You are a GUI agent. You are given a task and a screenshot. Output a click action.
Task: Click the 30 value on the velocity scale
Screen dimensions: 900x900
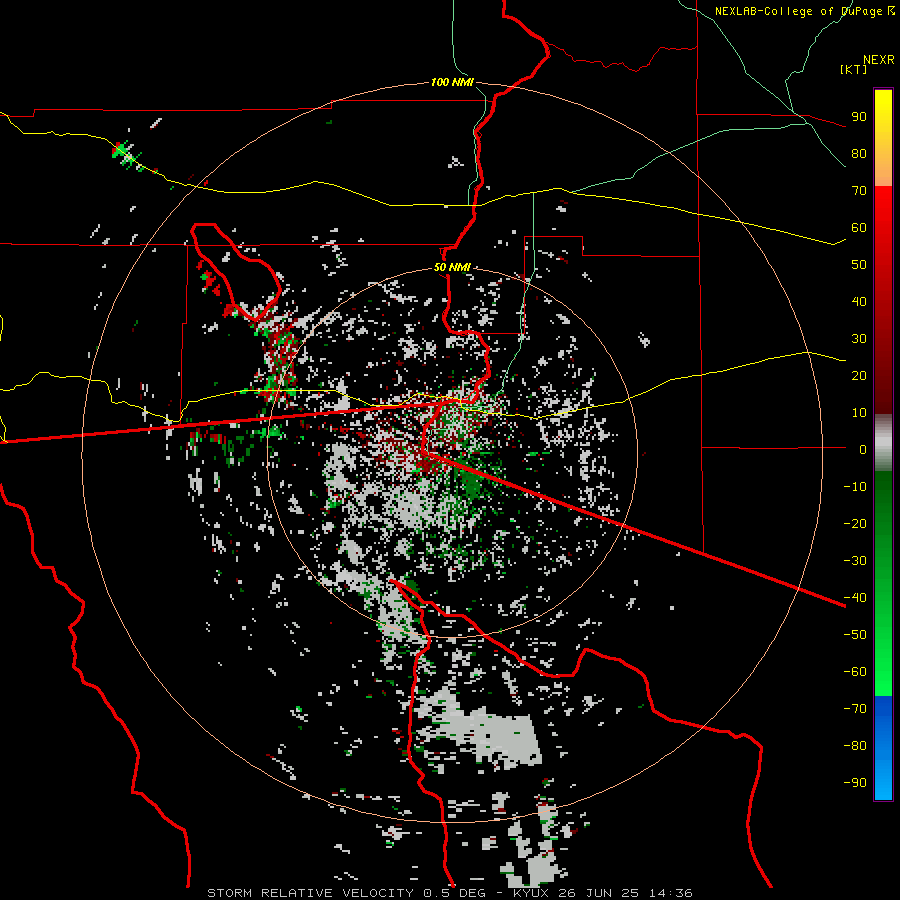click(x=859, y=339)
